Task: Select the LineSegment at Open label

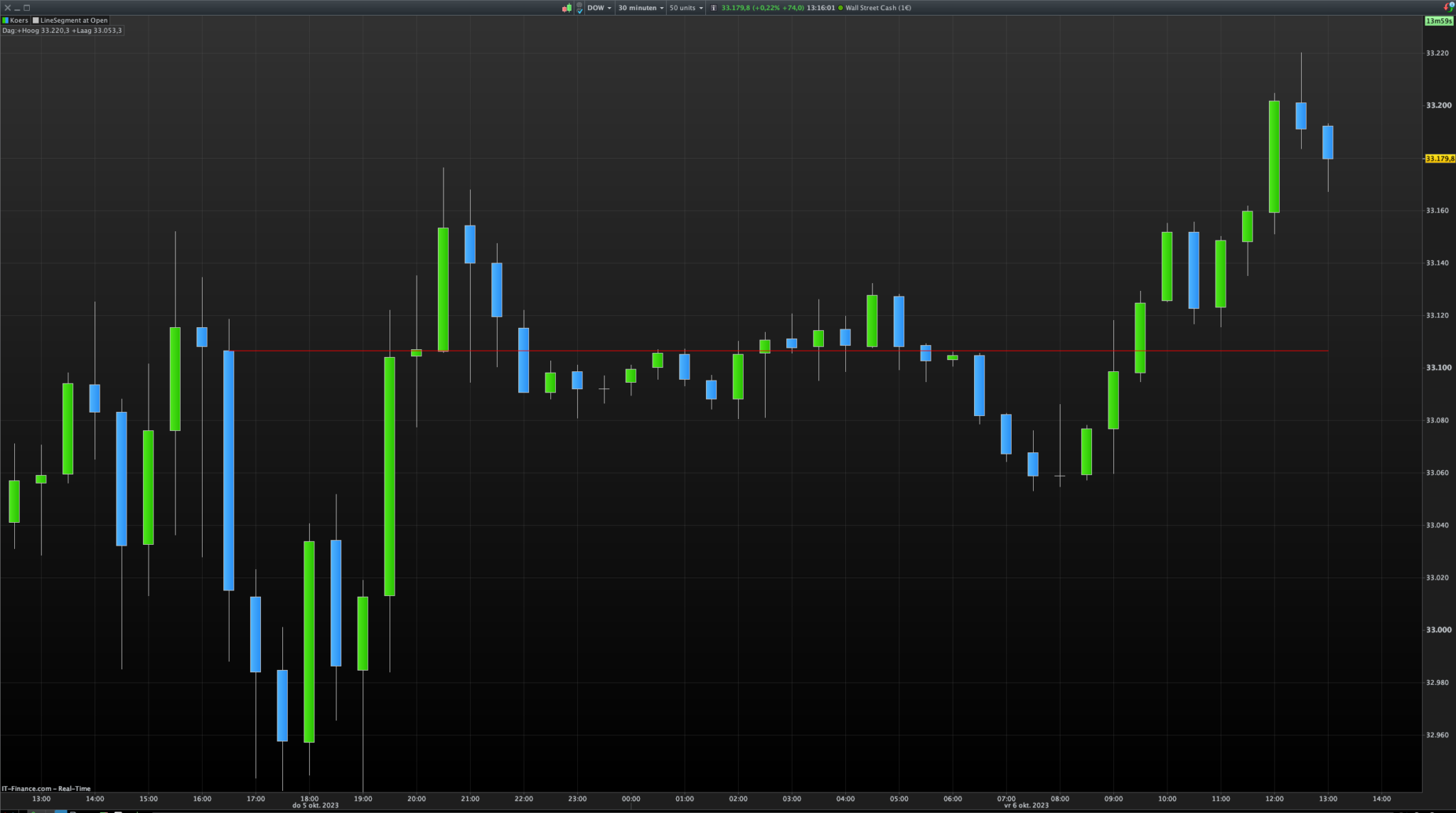Action: (x=74, y=20)
